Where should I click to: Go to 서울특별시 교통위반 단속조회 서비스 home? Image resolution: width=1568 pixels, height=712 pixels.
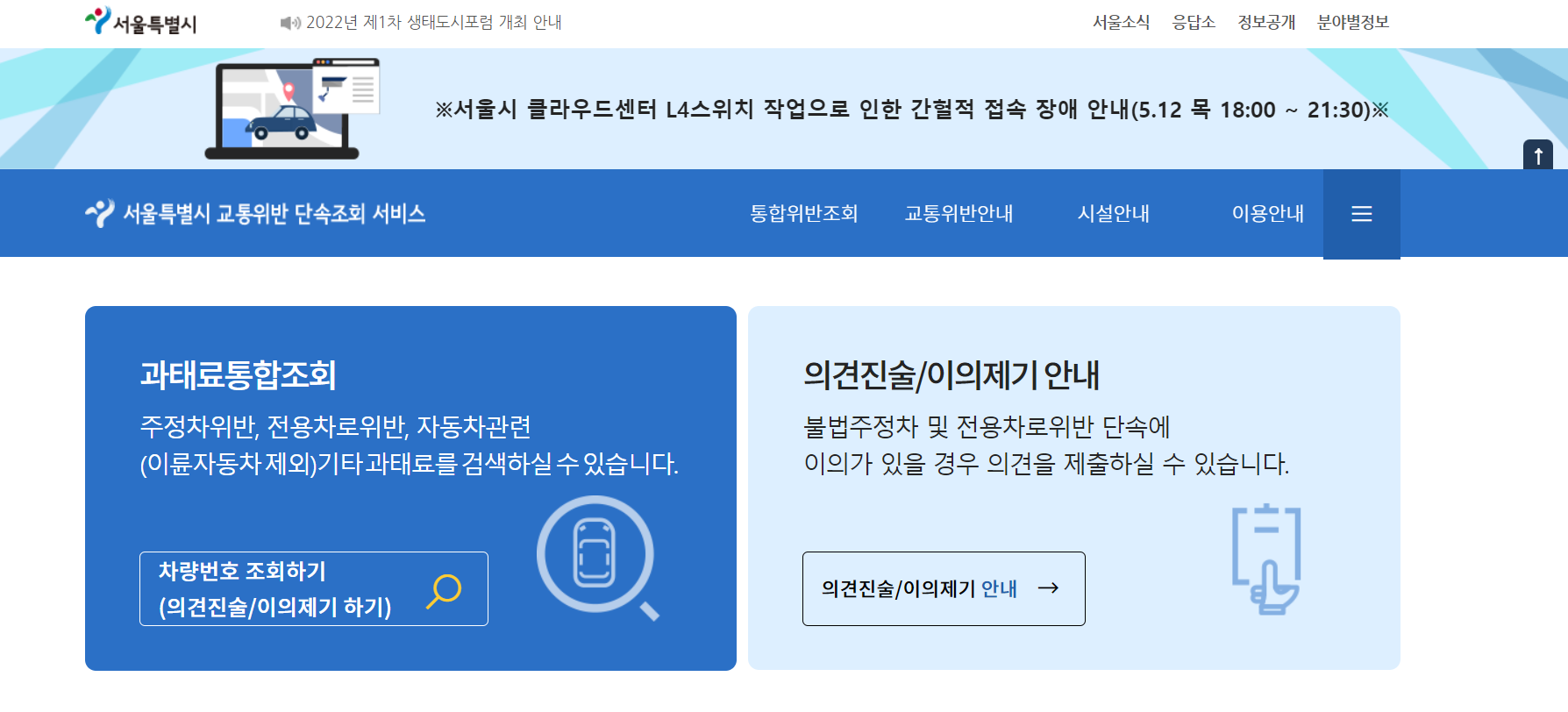click(255, 213)
